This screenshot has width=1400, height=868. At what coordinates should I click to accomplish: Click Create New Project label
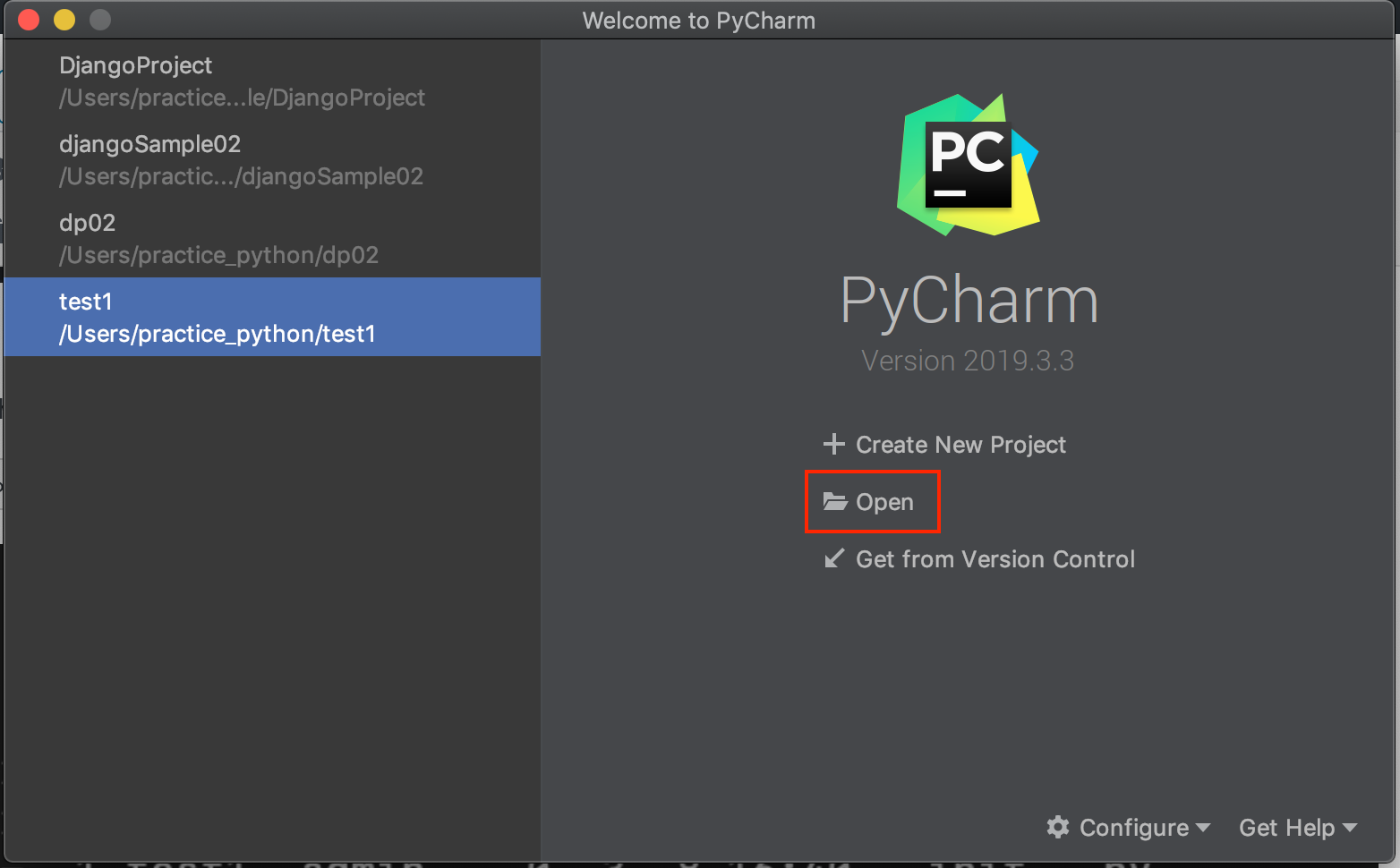960,445
